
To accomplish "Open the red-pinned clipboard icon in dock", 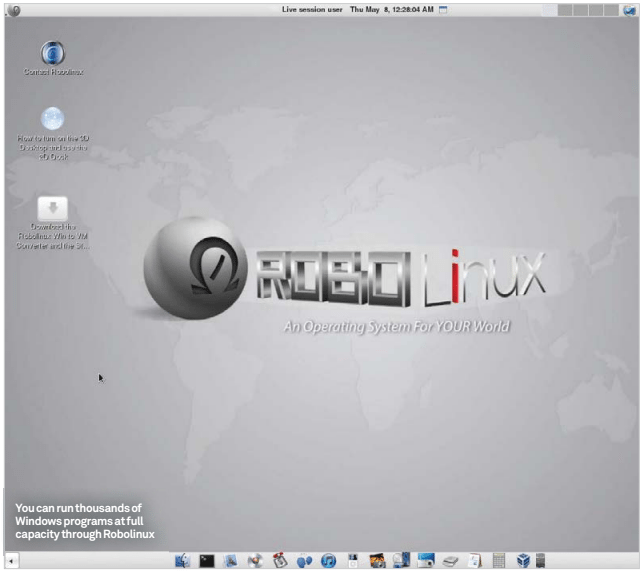I will (280, 560).
